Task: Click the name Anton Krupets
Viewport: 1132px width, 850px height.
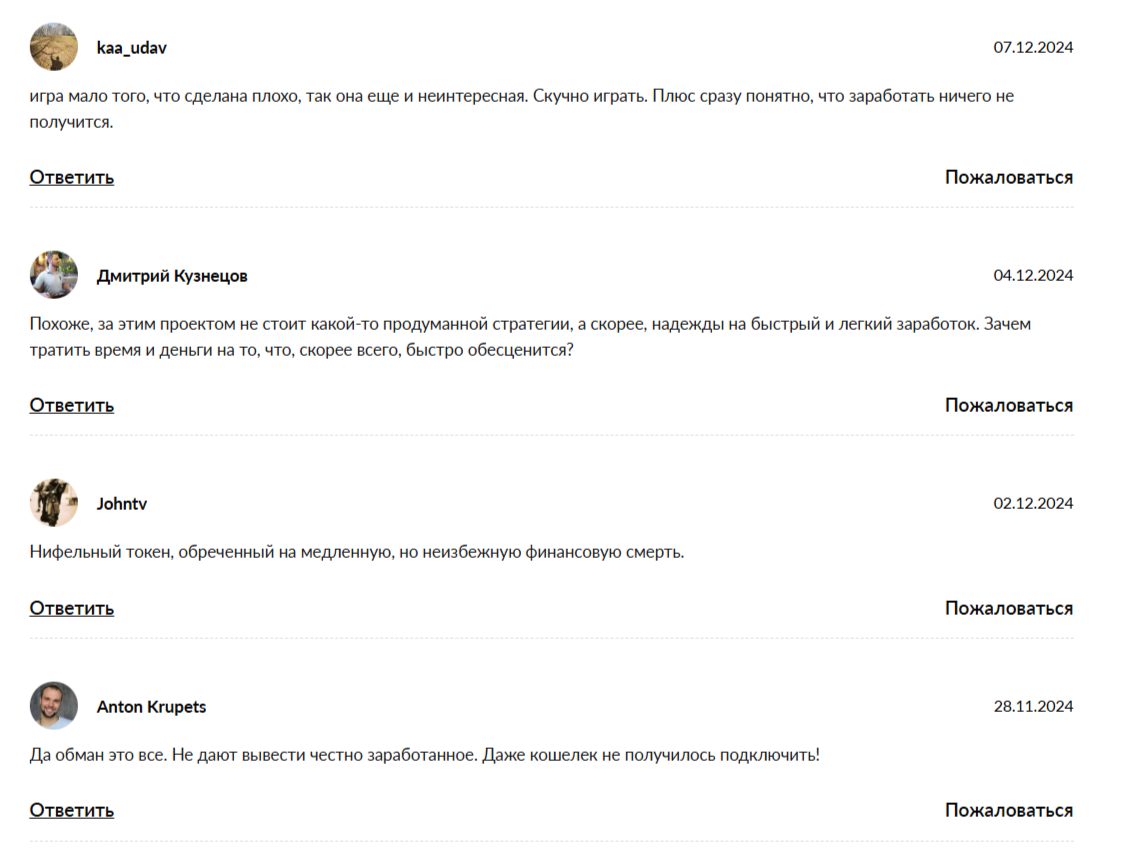Action: point(151,706)
